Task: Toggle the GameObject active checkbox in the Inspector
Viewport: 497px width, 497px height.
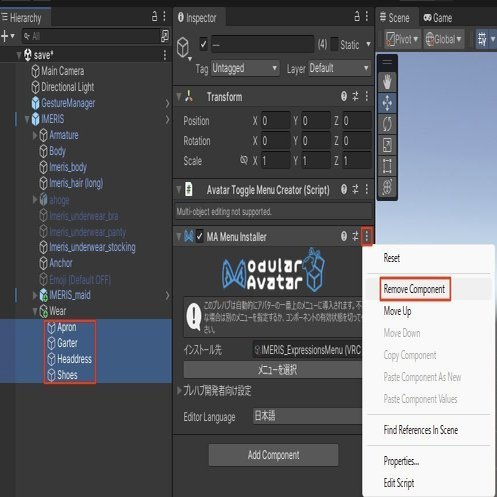Action: 203,44
